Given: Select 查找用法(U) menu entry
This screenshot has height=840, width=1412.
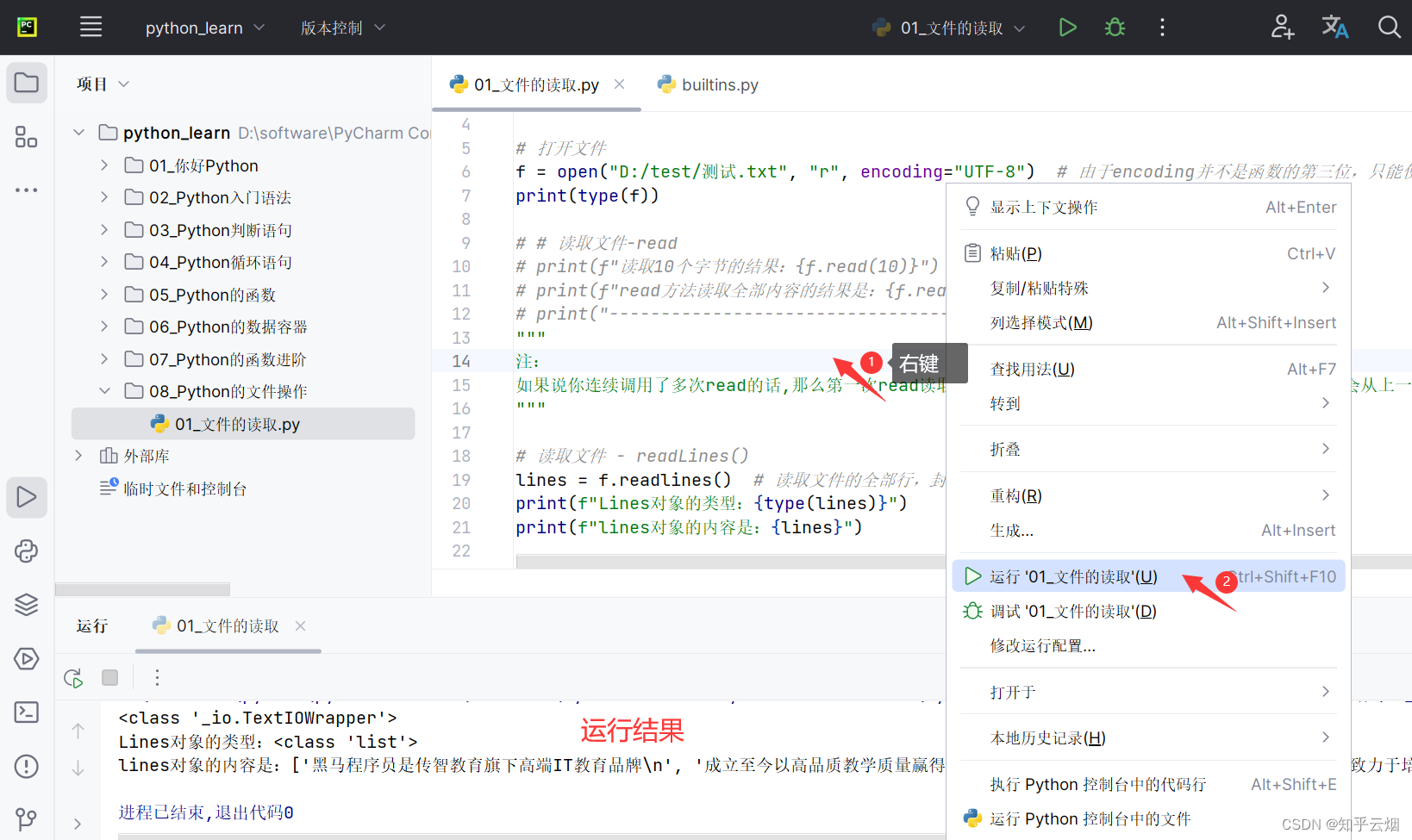Looking at the screenshot, I should [1148, 370].
